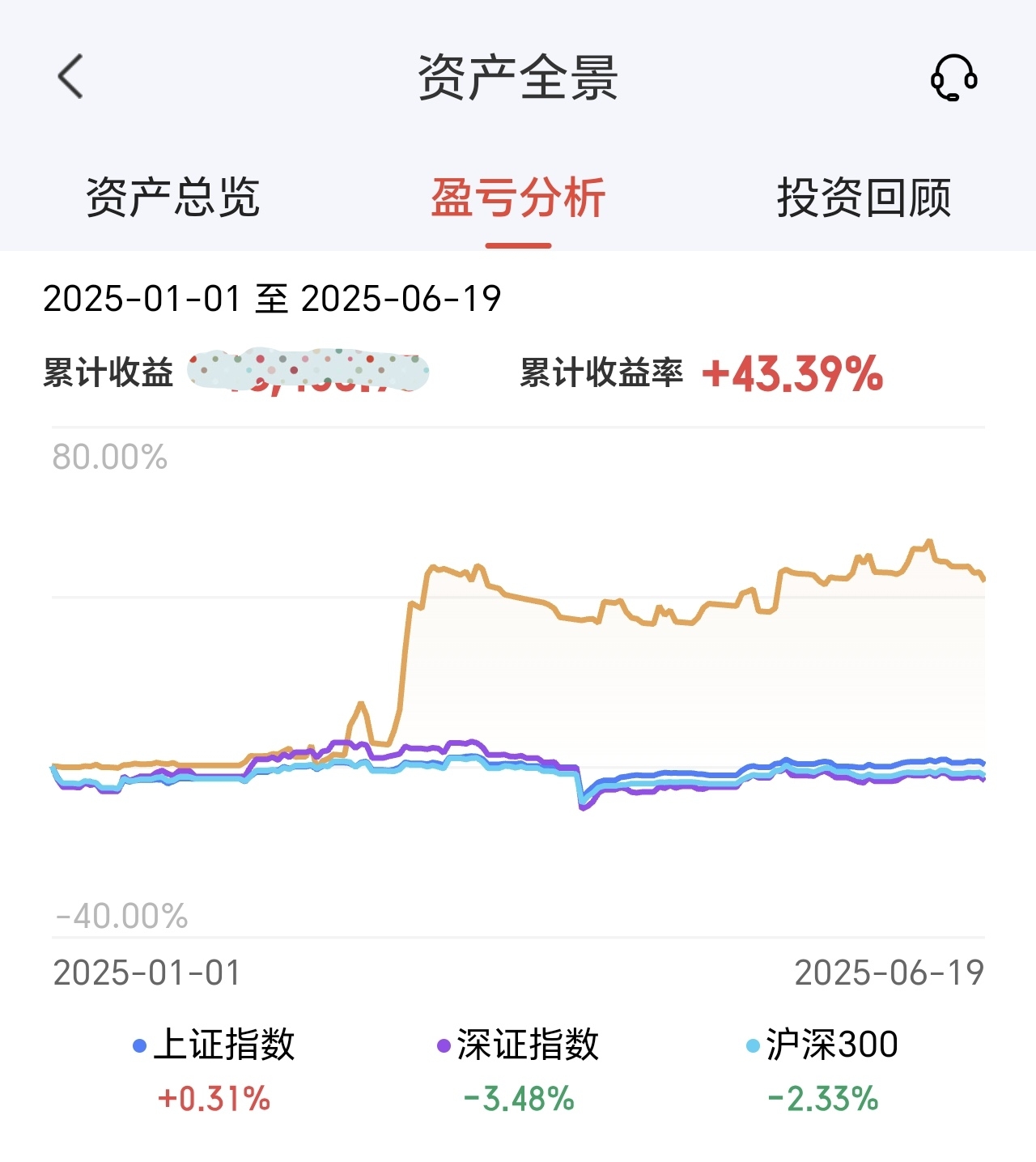This screenshot has height=1162, width=1036.
Task: Toggle 深证指数 purple legend dot
Action: click(x=444, y=1045)
